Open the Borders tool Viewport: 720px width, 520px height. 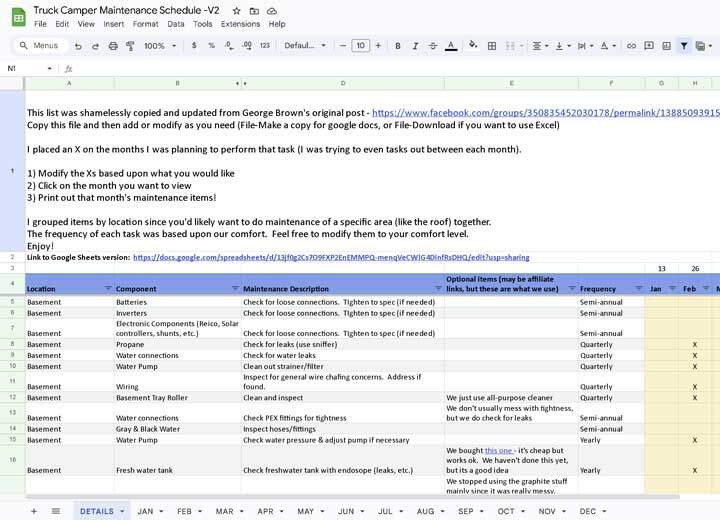coord(492,46)
